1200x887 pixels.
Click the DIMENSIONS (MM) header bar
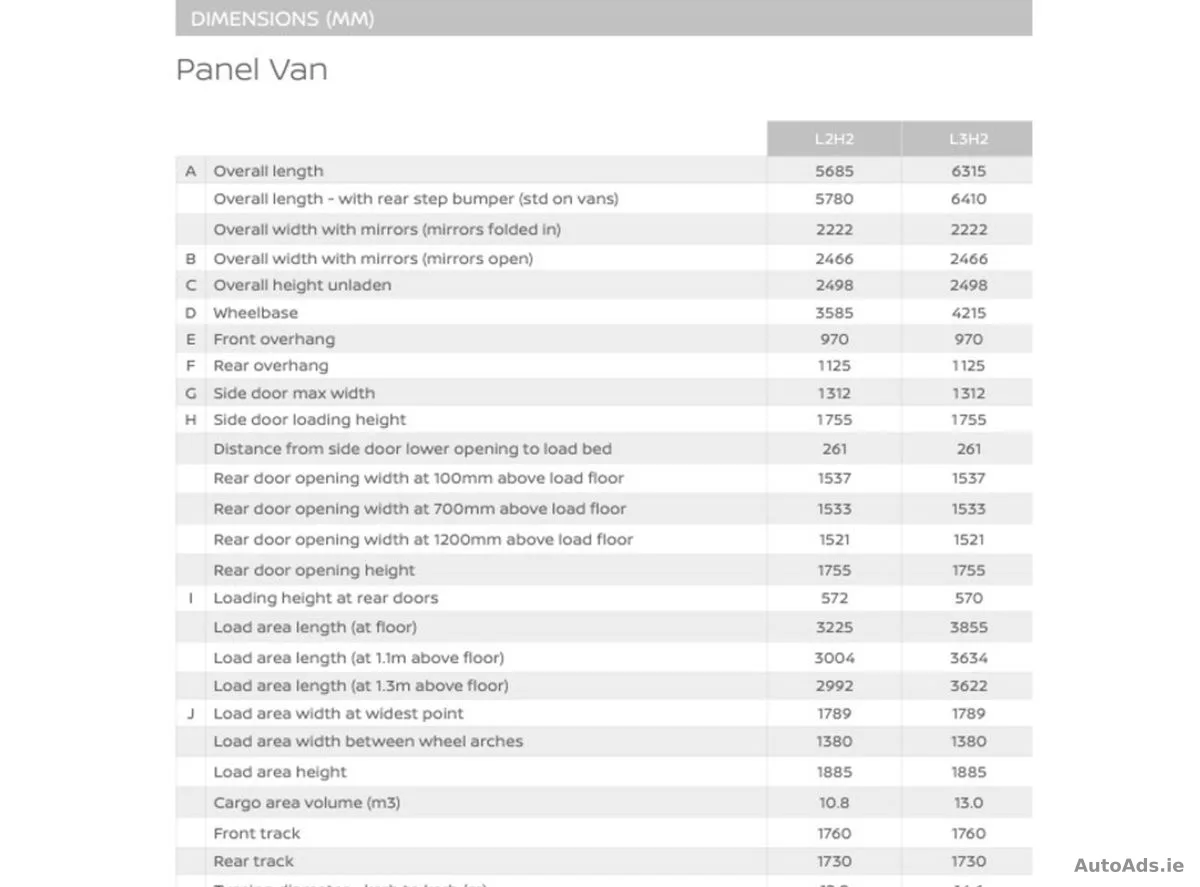click(x=603, y=18)
